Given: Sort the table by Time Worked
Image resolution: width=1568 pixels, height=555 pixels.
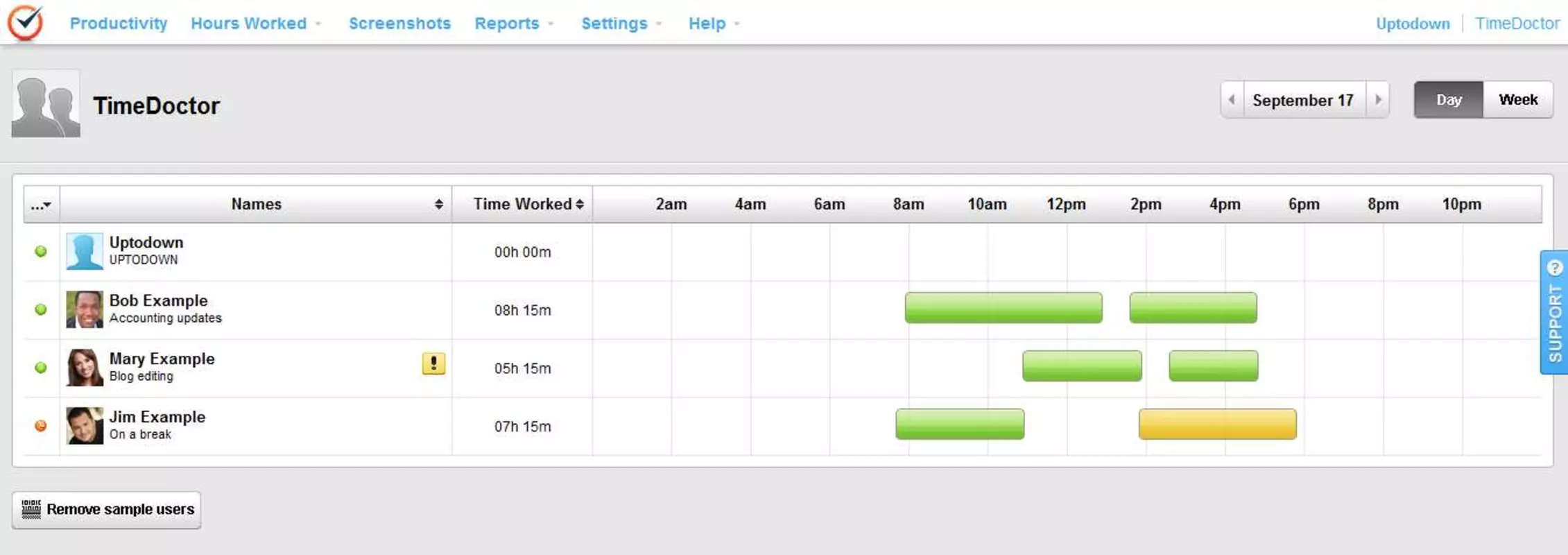Looking at the screenshot, I should coord(523,204).
